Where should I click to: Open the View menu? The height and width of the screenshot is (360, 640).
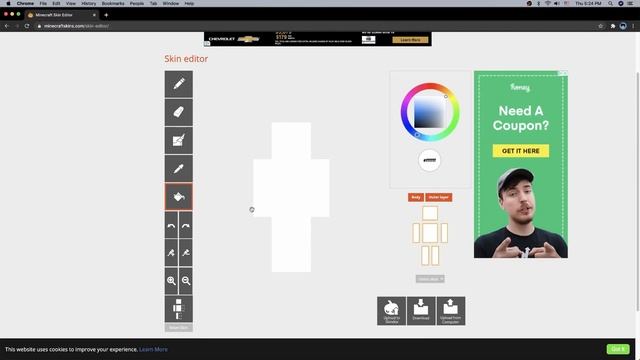pos(71,3)
